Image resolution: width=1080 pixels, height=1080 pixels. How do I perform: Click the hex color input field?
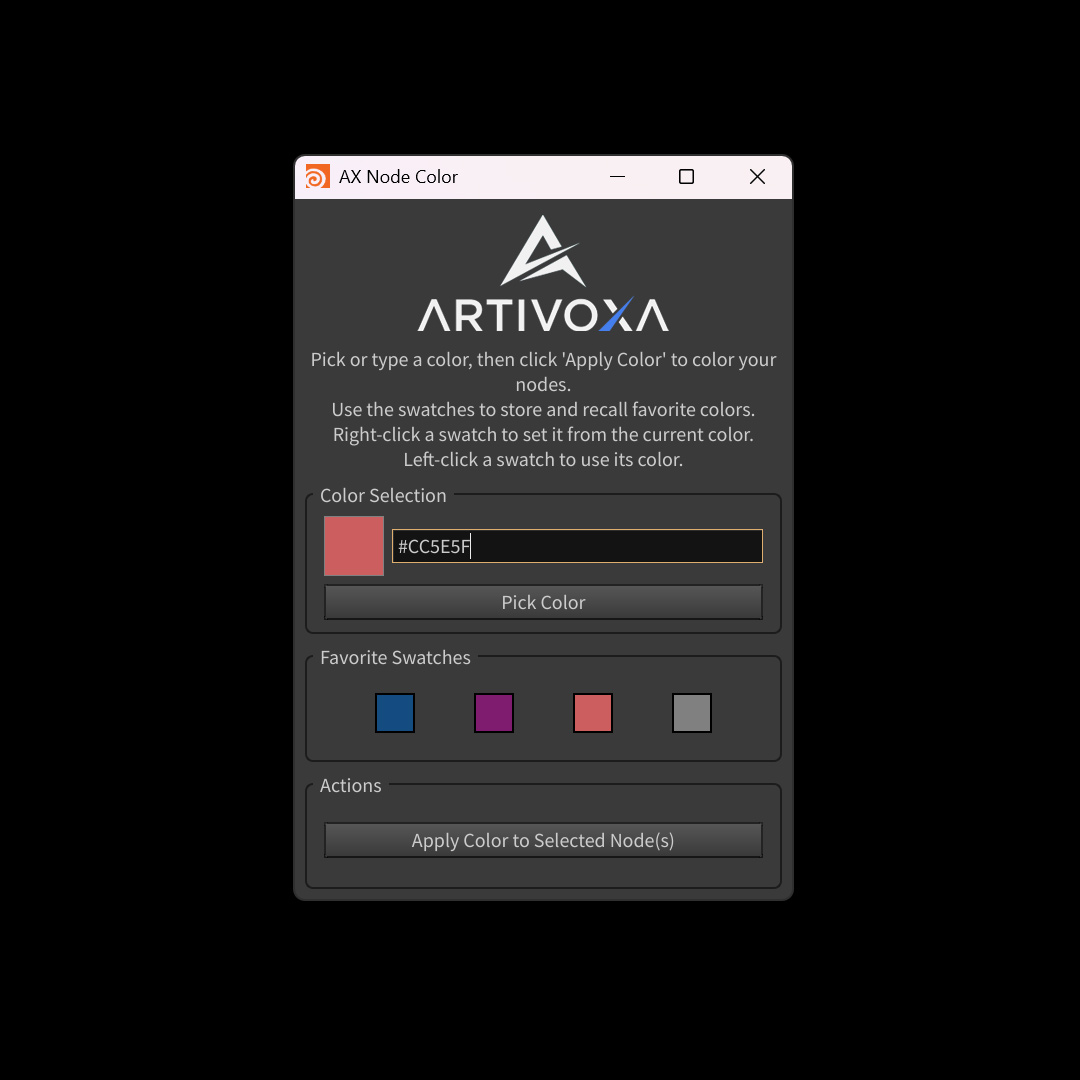pos(577,546)
